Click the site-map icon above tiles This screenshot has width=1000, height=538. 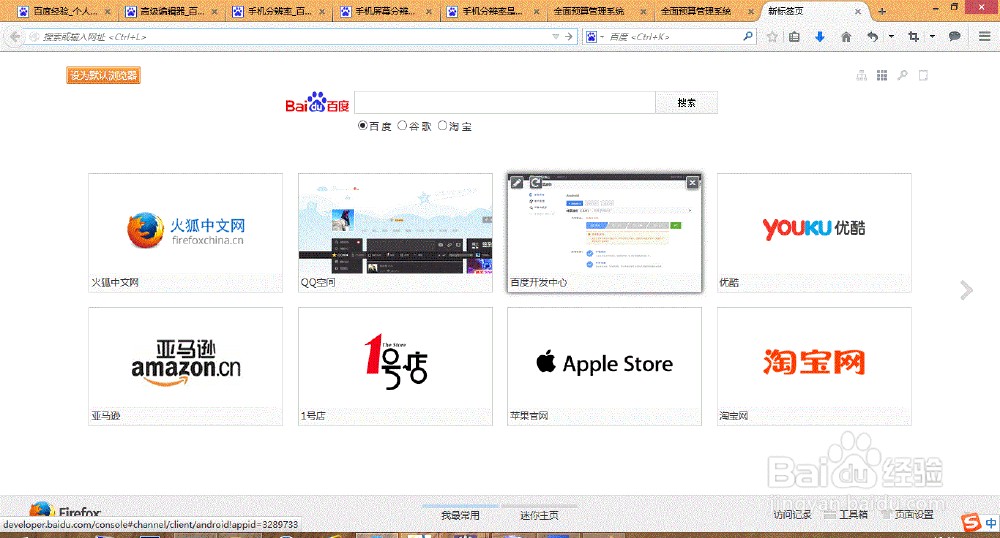coord(862,76)
